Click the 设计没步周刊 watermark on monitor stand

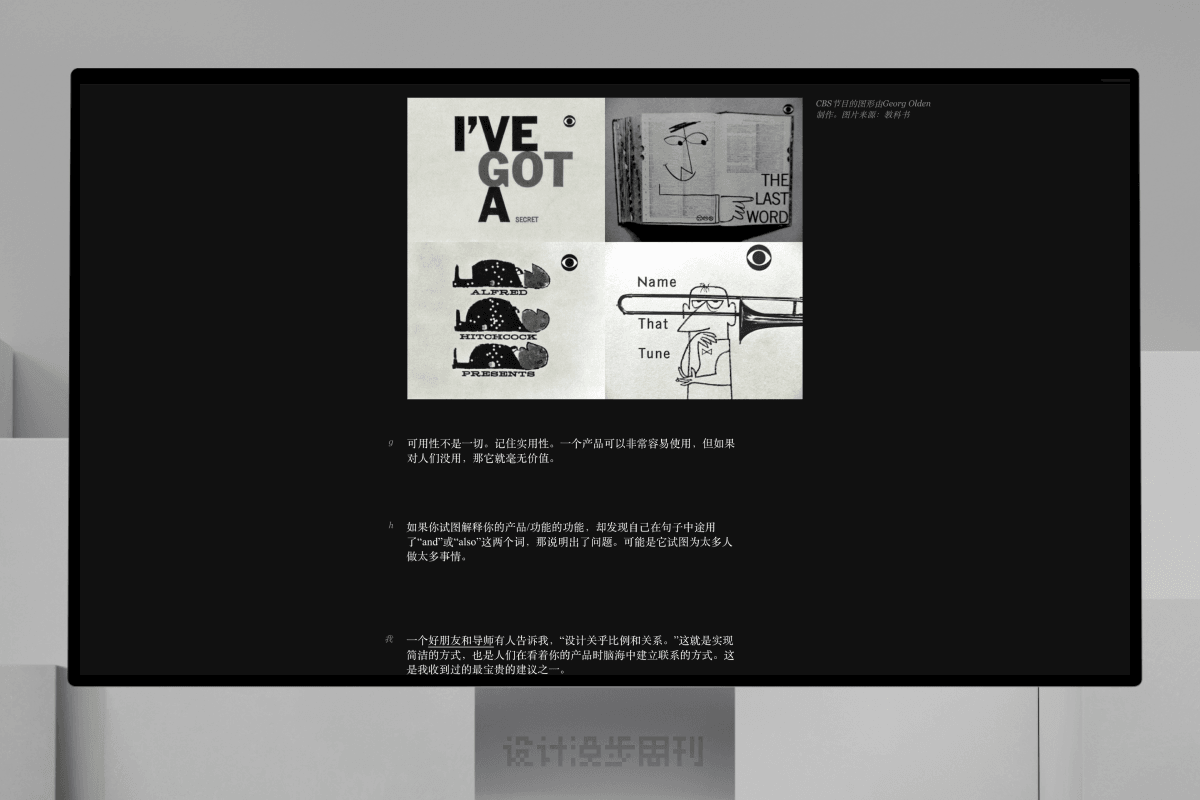coord(603,751)
